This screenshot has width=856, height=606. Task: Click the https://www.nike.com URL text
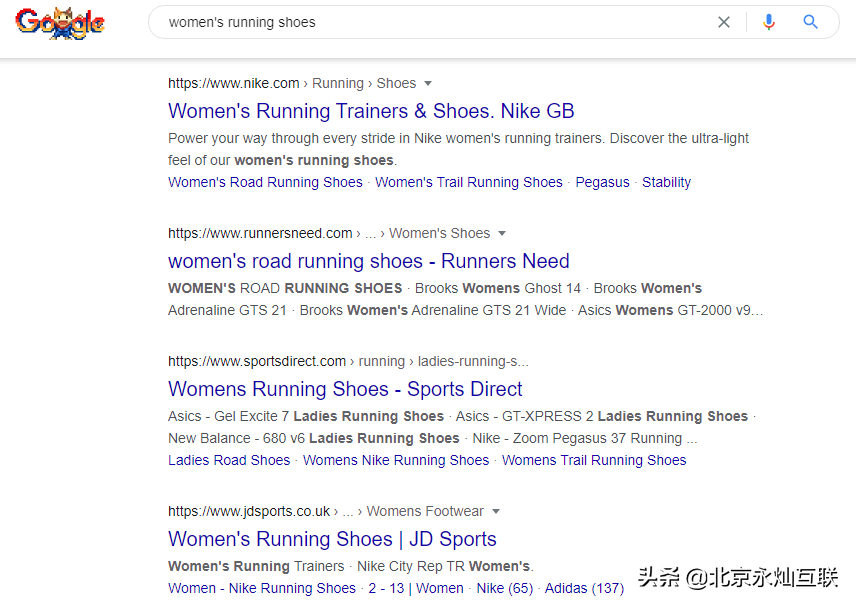point(234,84)
